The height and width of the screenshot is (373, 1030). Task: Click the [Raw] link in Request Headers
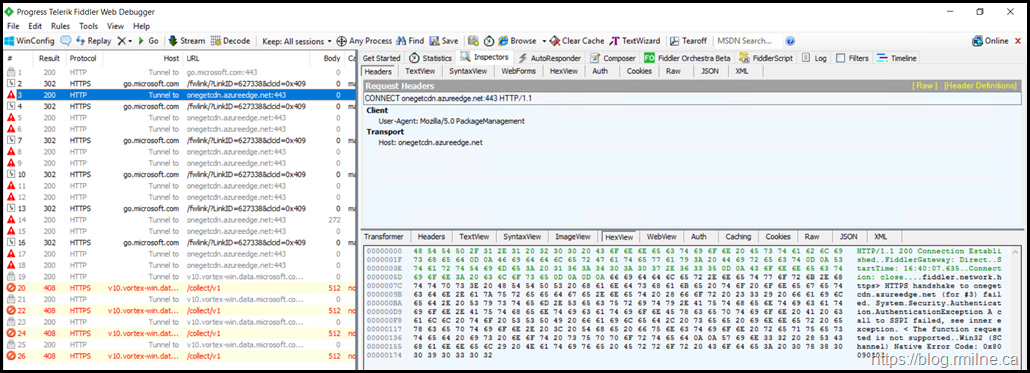(925, 86)
